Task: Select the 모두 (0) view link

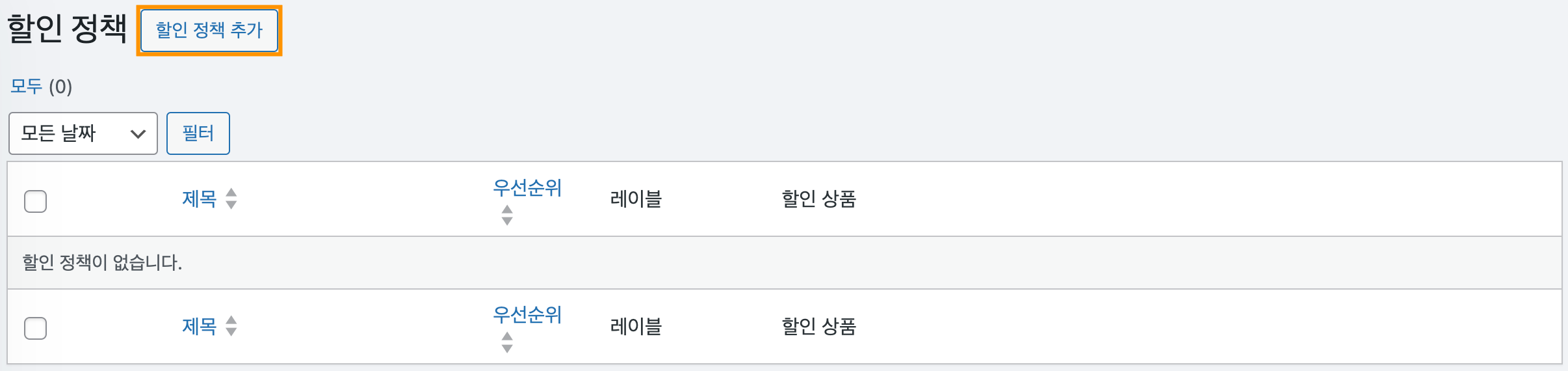Action: 26,87
